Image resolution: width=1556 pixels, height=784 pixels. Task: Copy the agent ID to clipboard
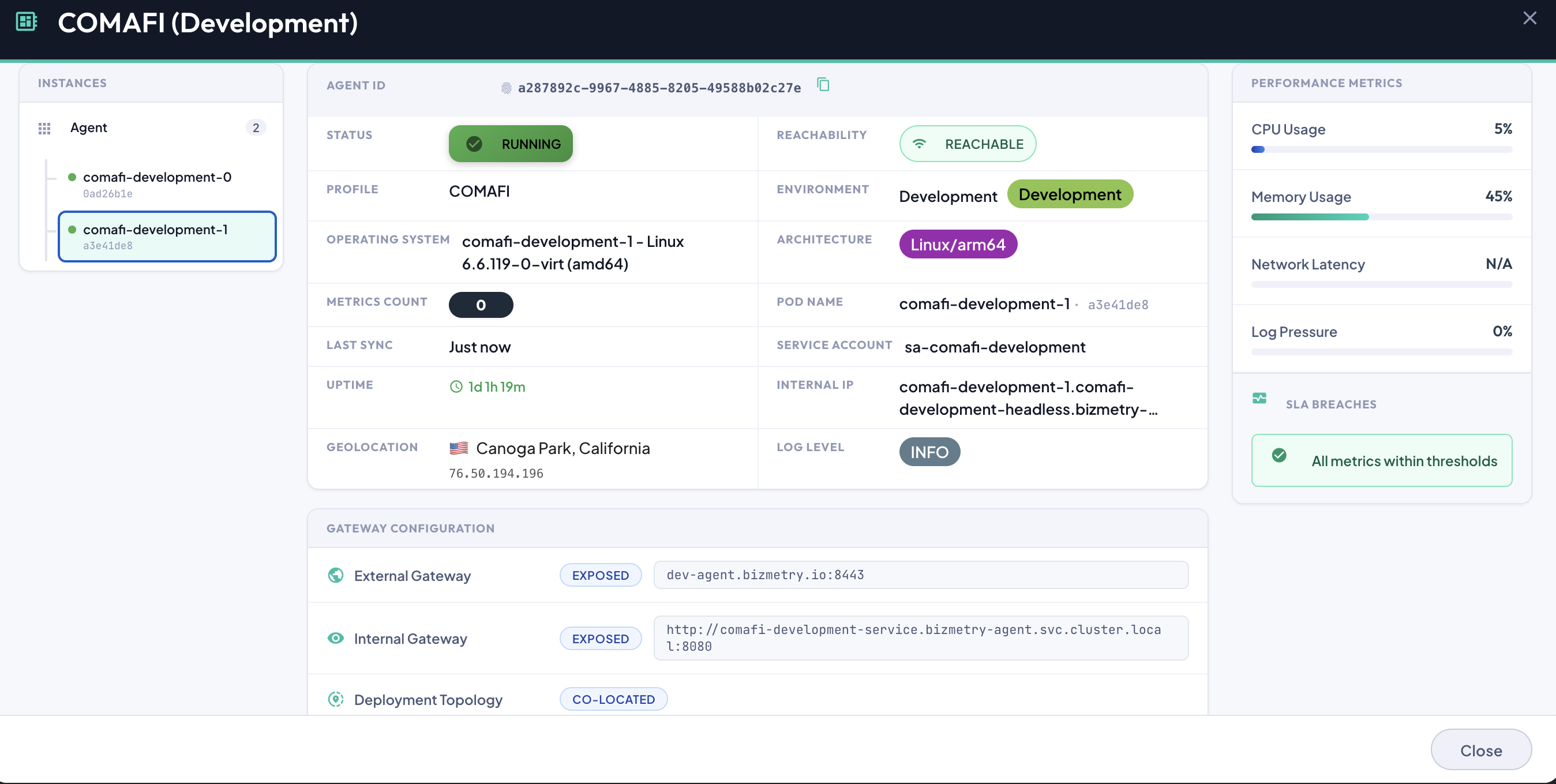pos(823,85)
